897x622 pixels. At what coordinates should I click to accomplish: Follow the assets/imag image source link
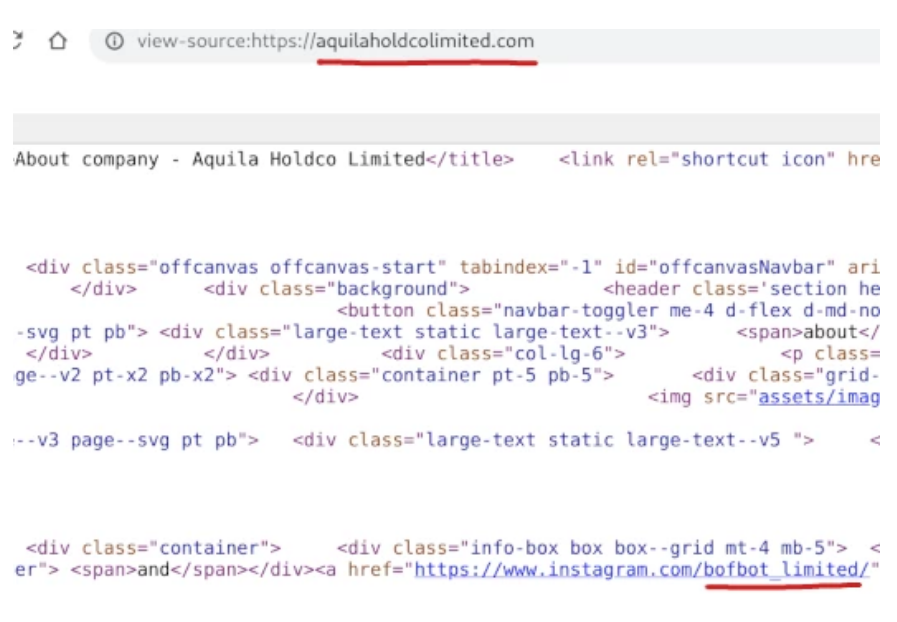[819, 397]
